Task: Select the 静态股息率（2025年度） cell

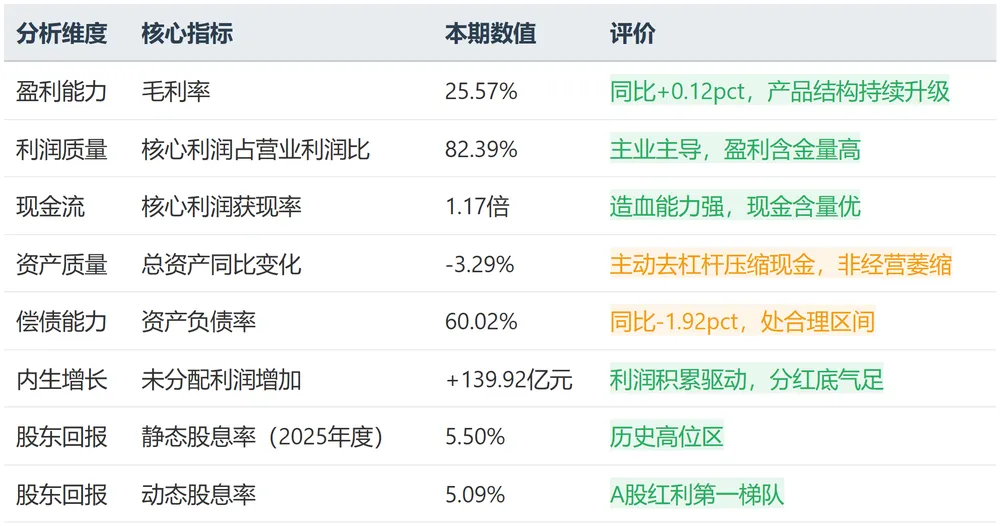Action: (x=262, y=437)
